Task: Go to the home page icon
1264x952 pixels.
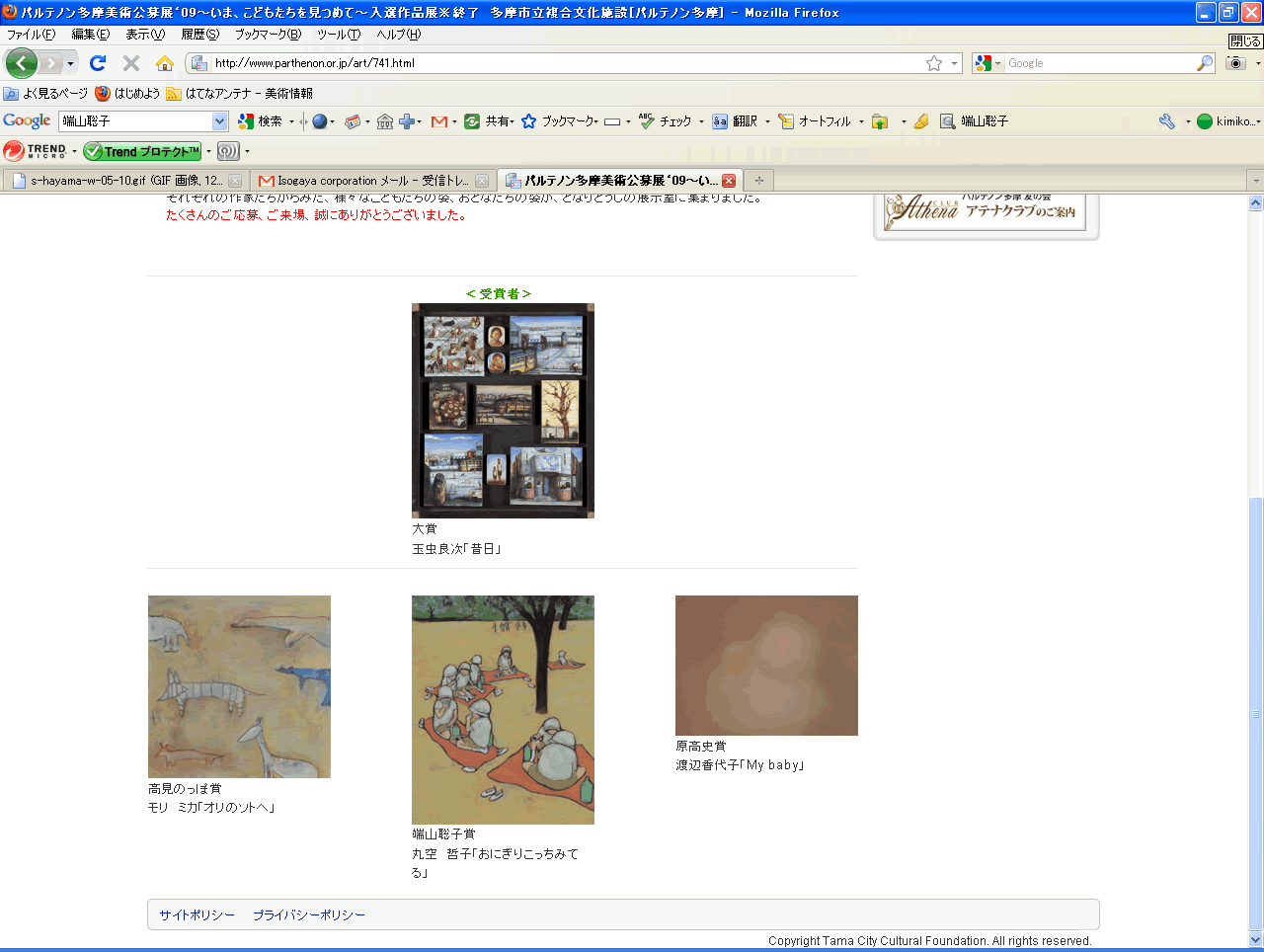Action: 165,63
